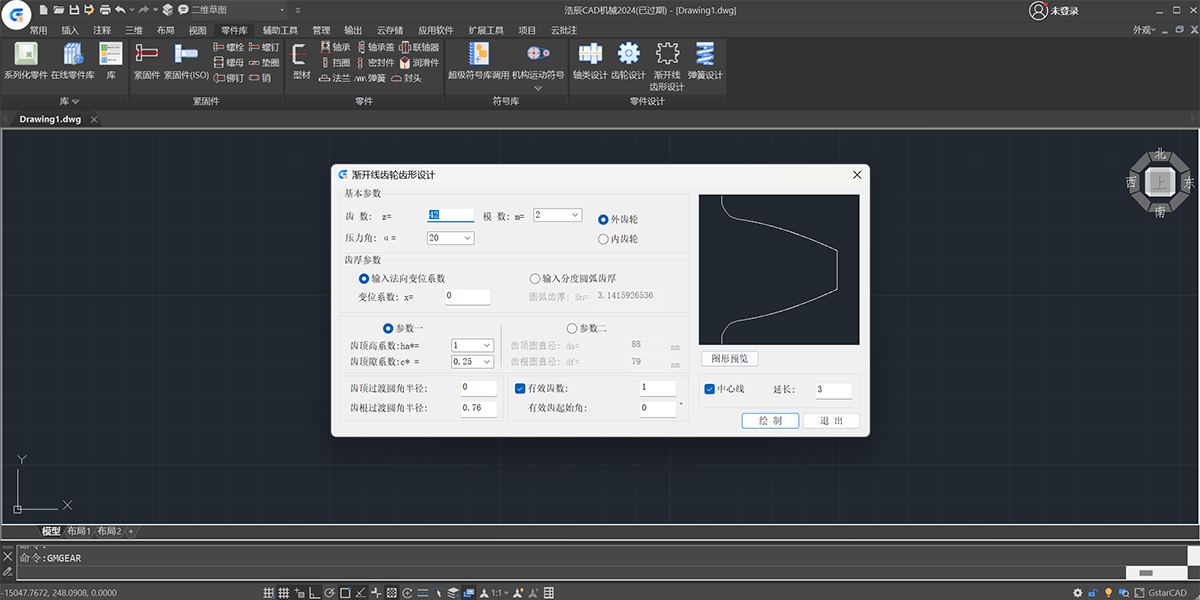Click the 型材 profile section icon
The image size is (1200, 600).
pos(300,62)
